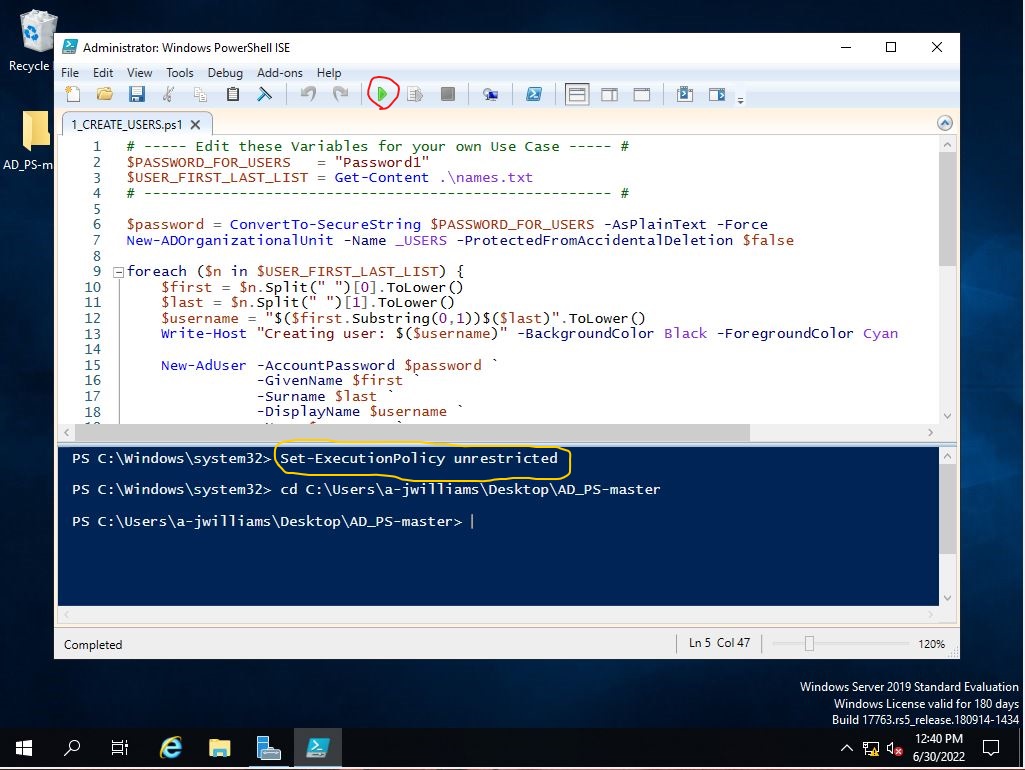Collapse the foreach block on line 9
The image size is (1025, 770).
click(x=118, y=272)
